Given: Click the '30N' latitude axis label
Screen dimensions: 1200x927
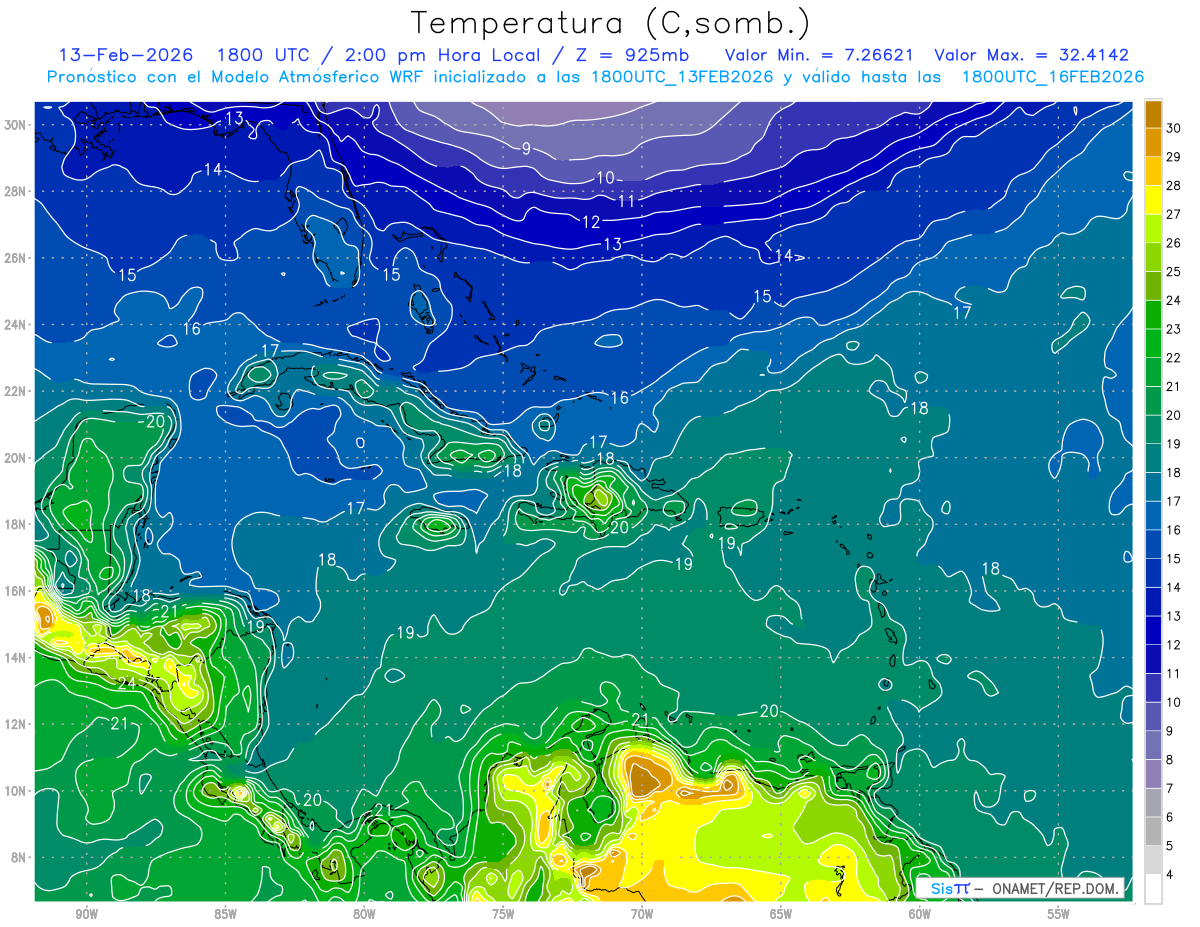Looking at the screenshot, I should [x=16, y=125].
